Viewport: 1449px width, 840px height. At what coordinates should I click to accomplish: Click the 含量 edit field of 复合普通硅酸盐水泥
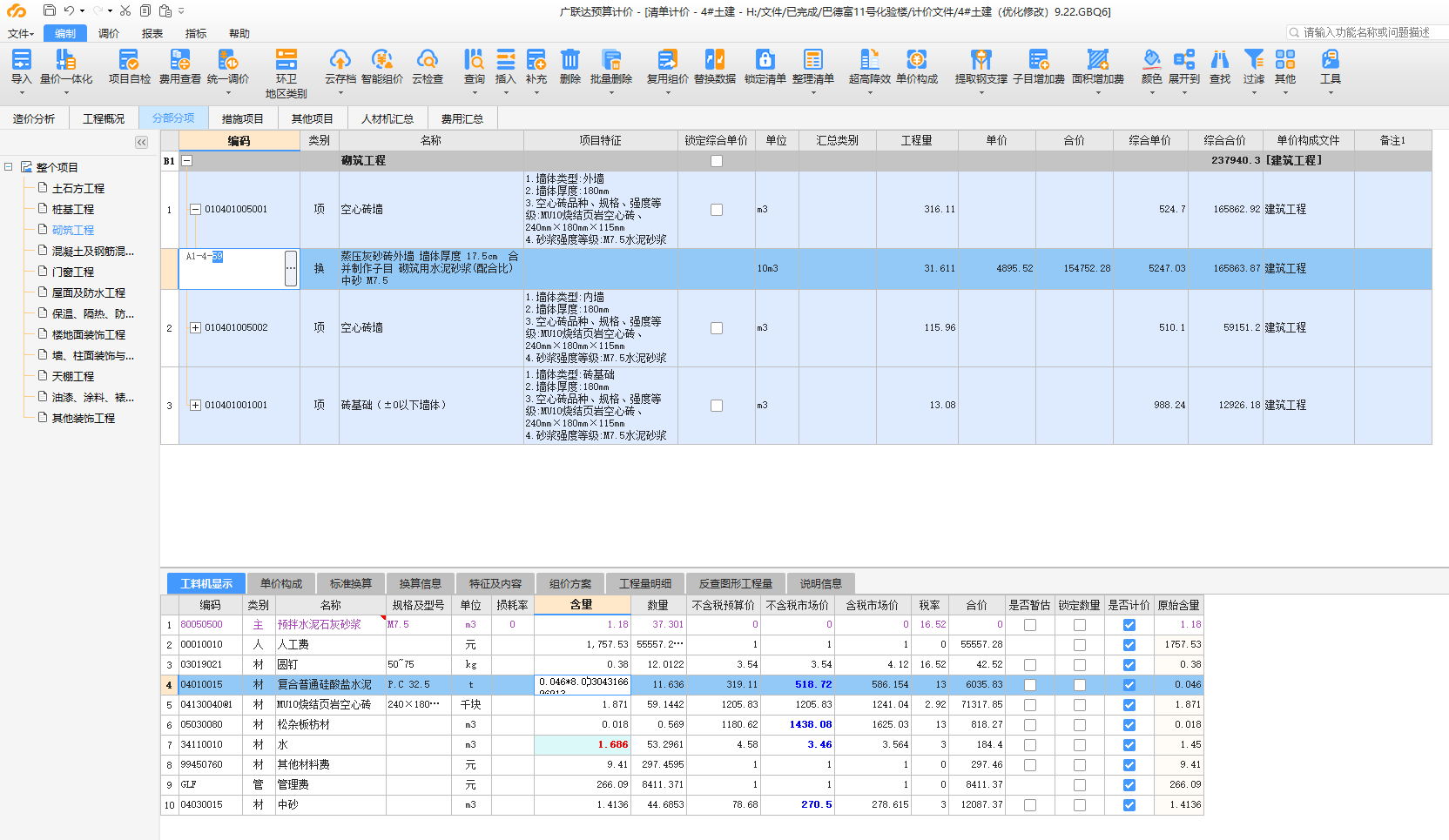tap(582, 685)
